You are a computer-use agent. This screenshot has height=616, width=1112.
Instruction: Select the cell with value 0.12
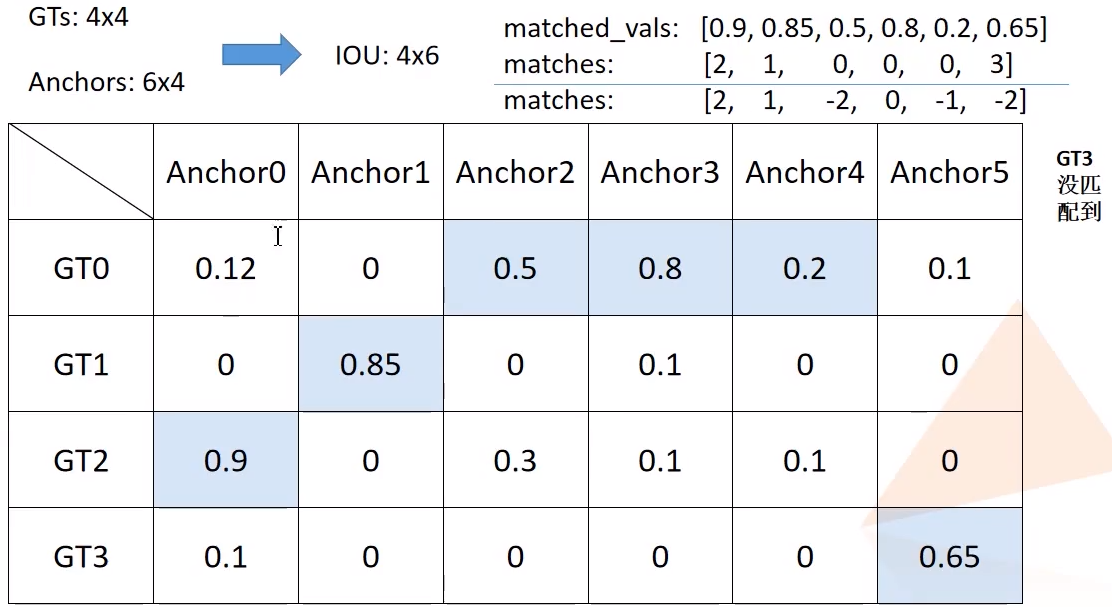click(226, 268)
